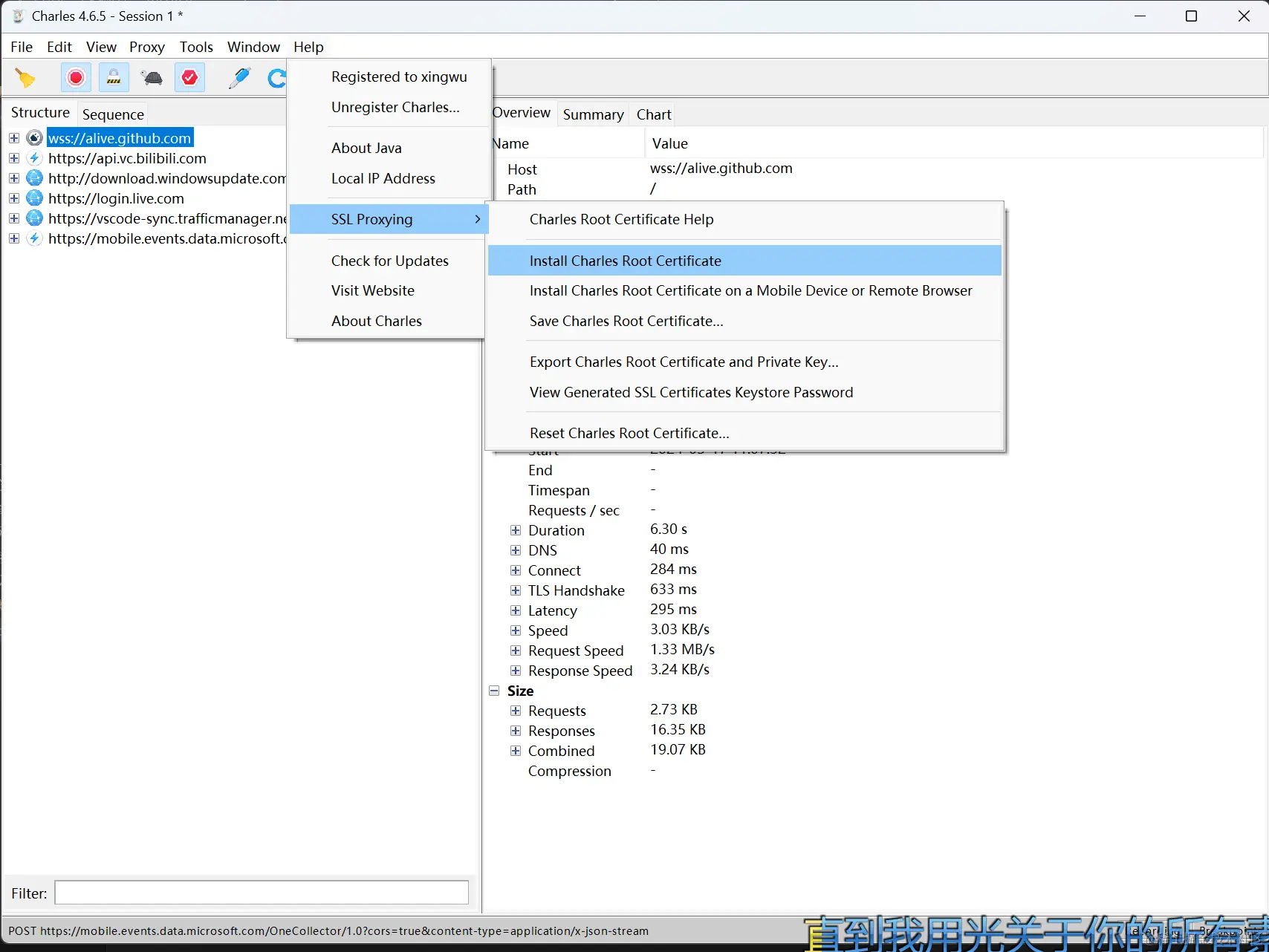Open the File menu
The height and width of the screenshot is (952, 1269).
click(x=22, y=47)
